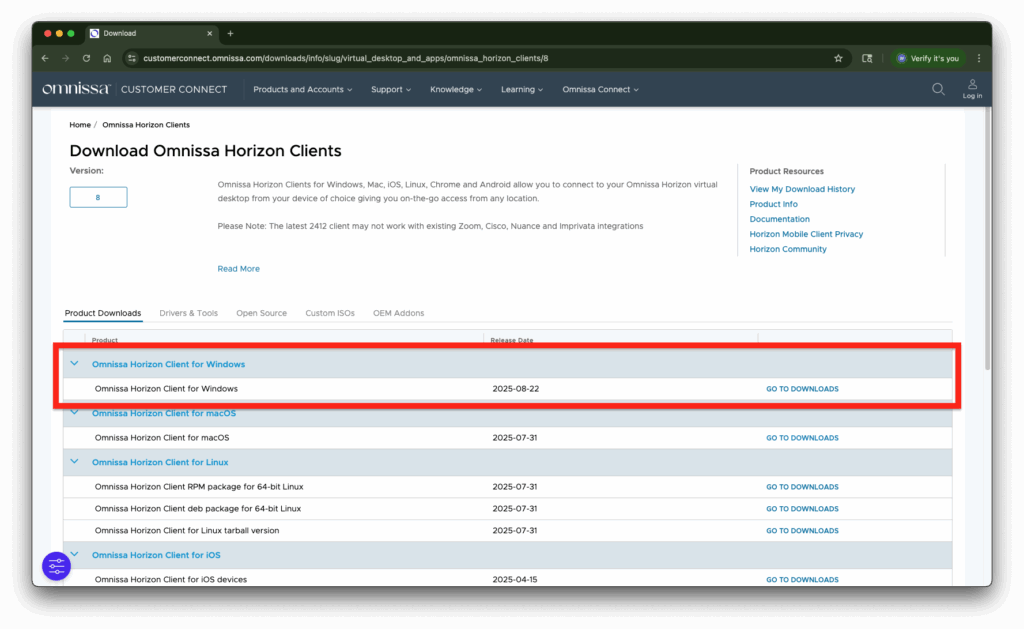Open the purple settings sliders button
Image resolution: width=1024 pixels, height=629 pixels.
(x=56, y=566)
